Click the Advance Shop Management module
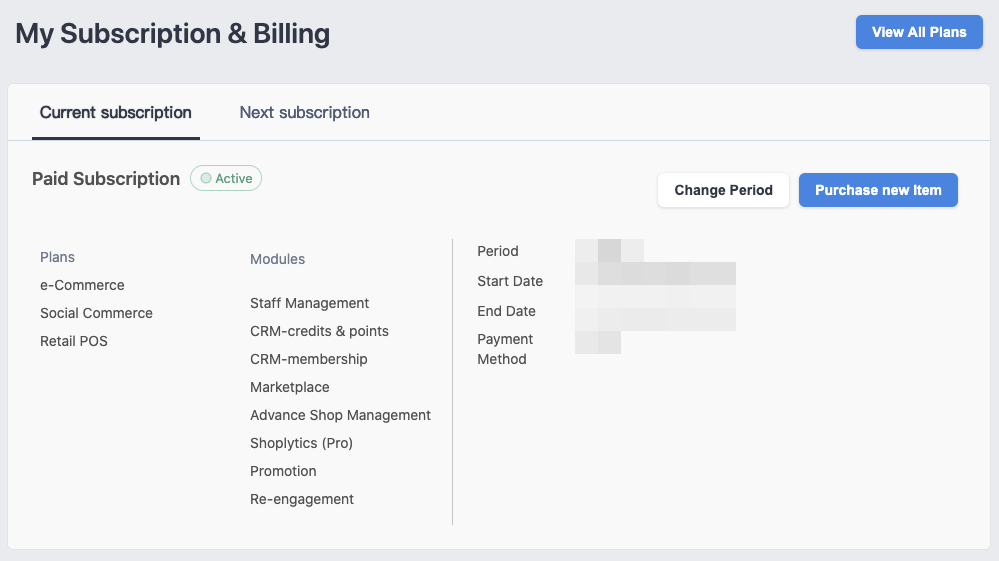Viewport: 999px width, 561px height. pos(340,415)
